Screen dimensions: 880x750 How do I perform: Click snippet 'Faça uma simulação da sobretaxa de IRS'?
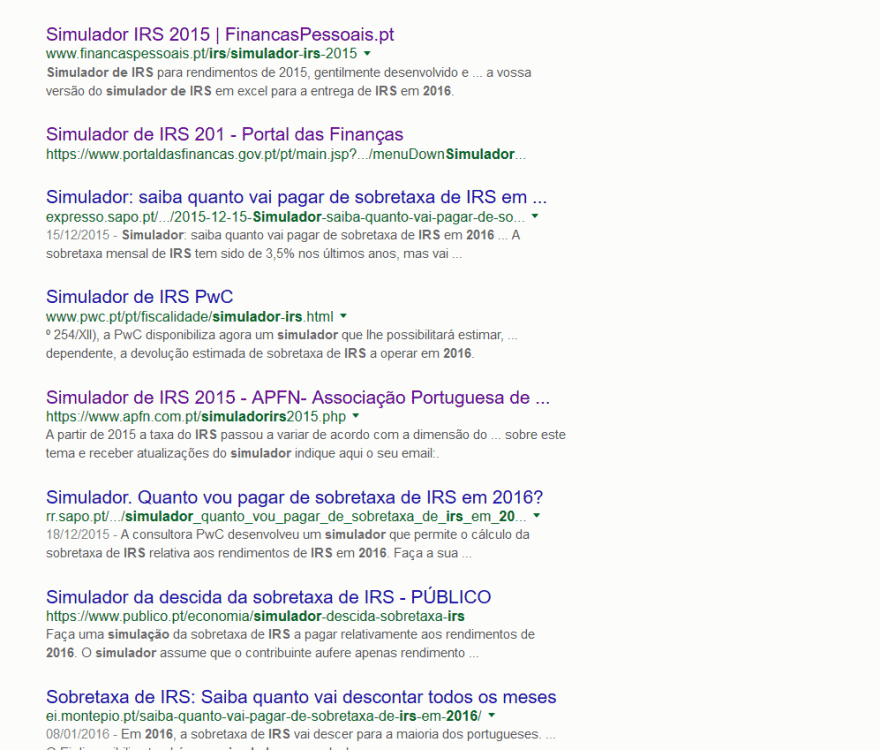point(290,643)
